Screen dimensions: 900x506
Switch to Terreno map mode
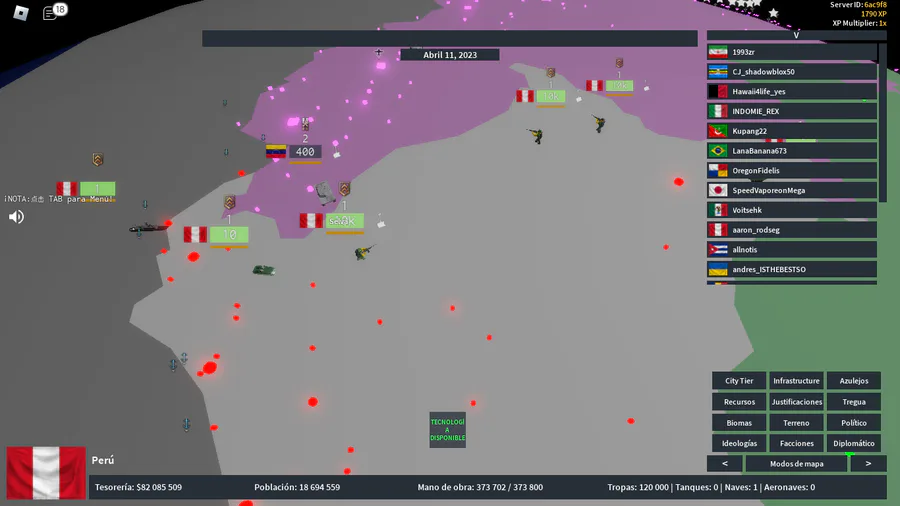point(796,423)
